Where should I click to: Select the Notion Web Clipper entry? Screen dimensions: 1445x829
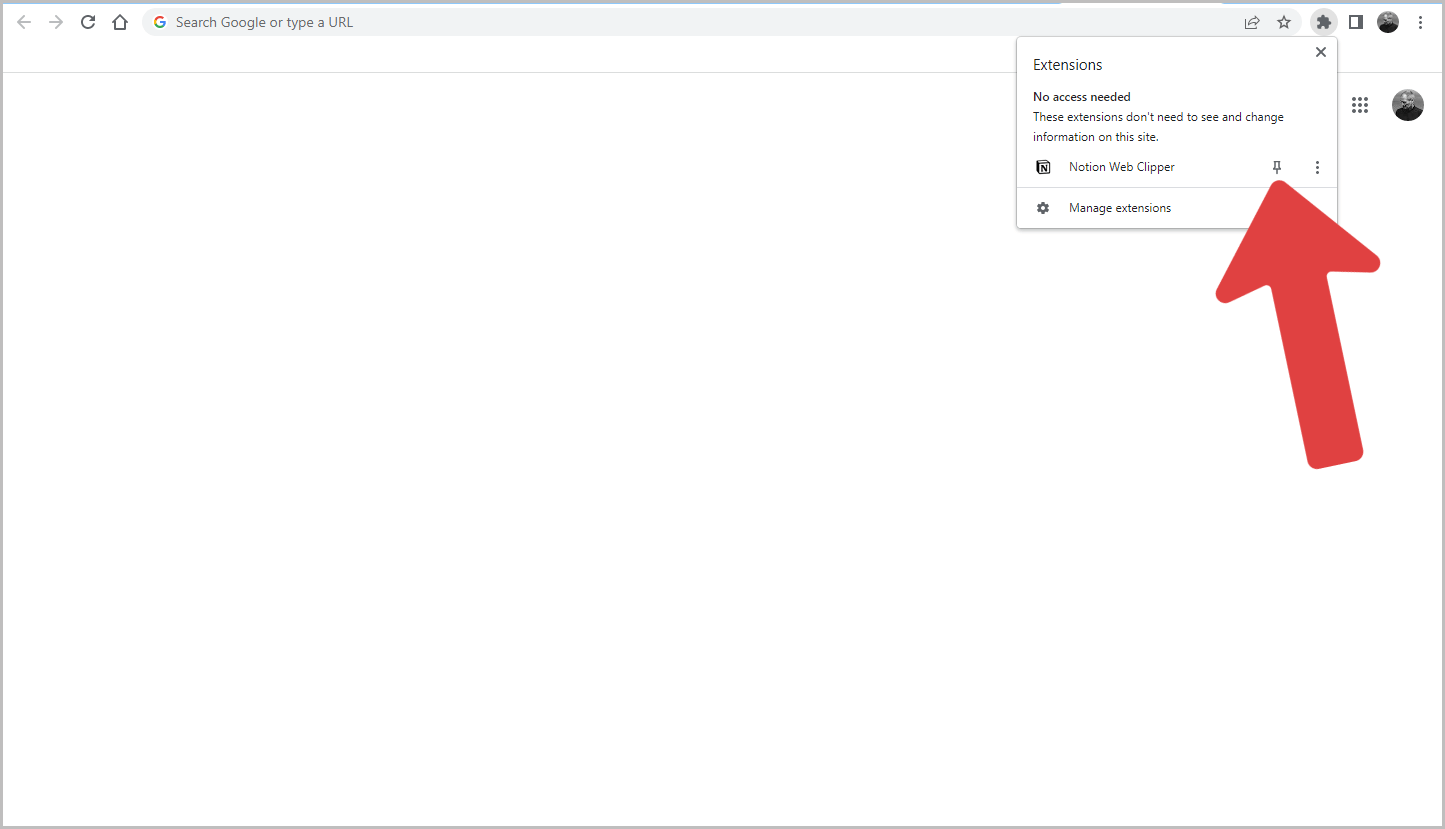[1121, 167]
